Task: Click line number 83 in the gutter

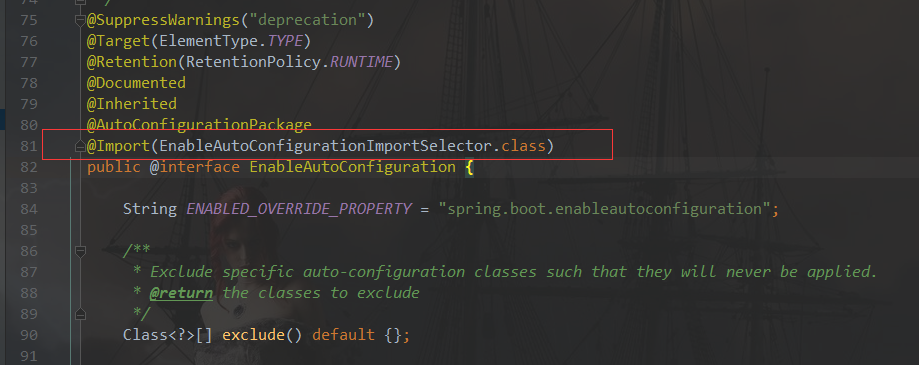Action: point(29,188)
